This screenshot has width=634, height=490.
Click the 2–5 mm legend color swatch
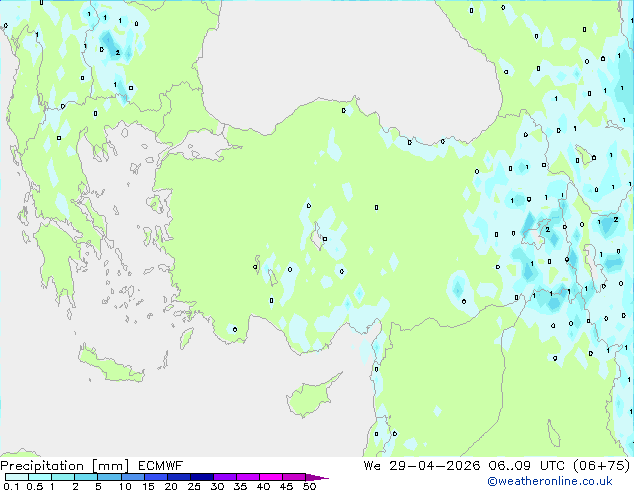point(86,477)
